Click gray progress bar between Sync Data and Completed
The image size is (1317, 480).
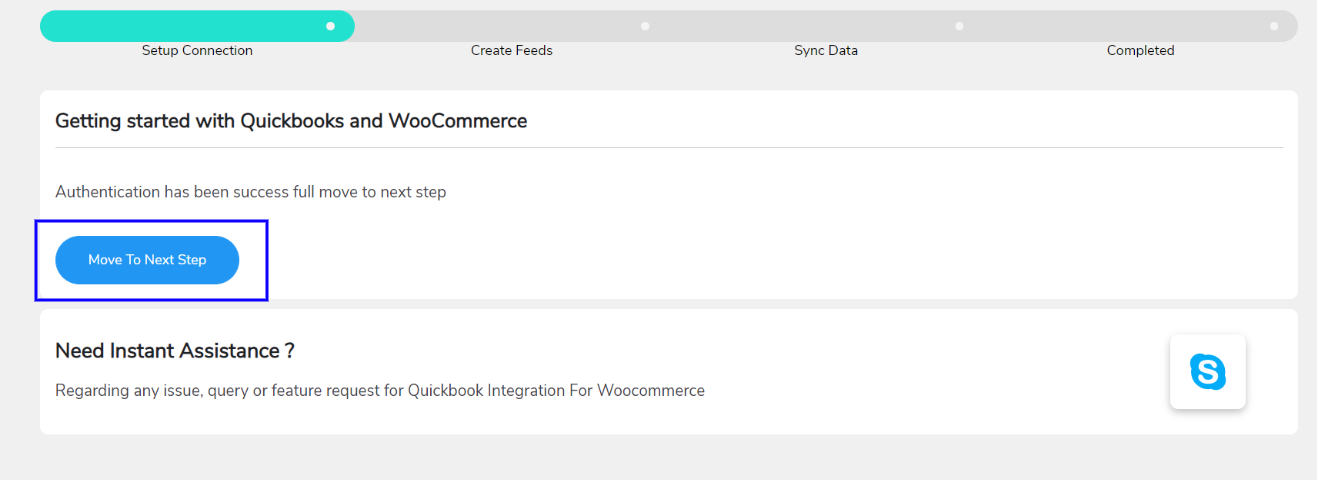click(1116, 26)
